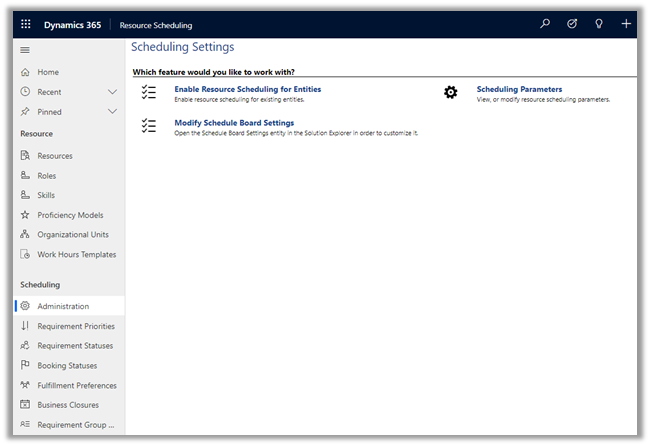This screenshot has height=446, width=650.
Task: Click the plus quick create icon
Action: click(x=626, y=24)
